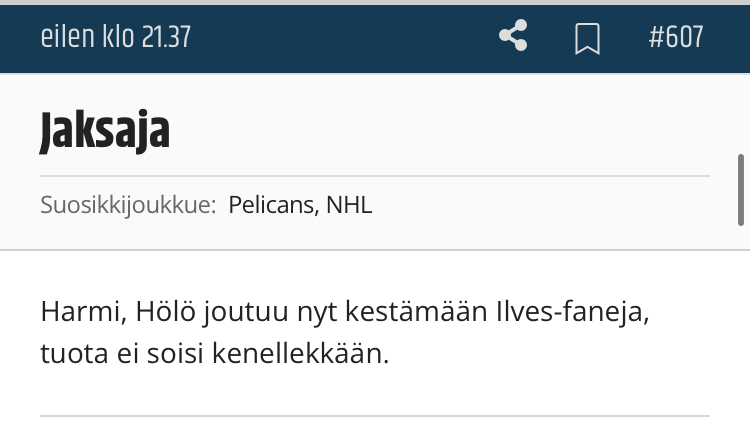750x439 pixels.
Task: Open the permalink for post #607
Action: tap(676, 37)
